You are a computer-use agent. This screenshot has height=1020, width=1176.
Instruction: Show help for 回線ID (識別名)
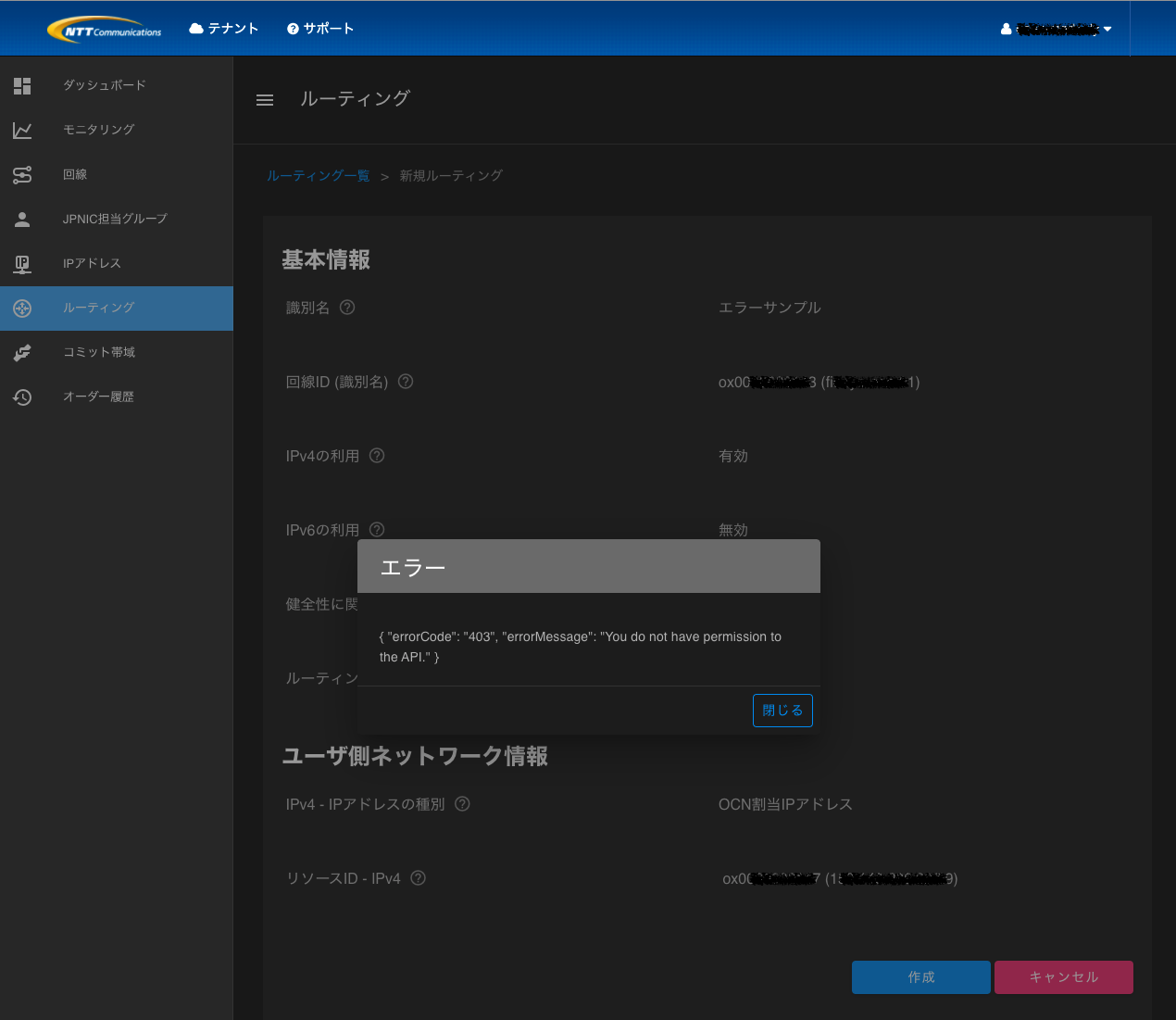coord(405,381)
